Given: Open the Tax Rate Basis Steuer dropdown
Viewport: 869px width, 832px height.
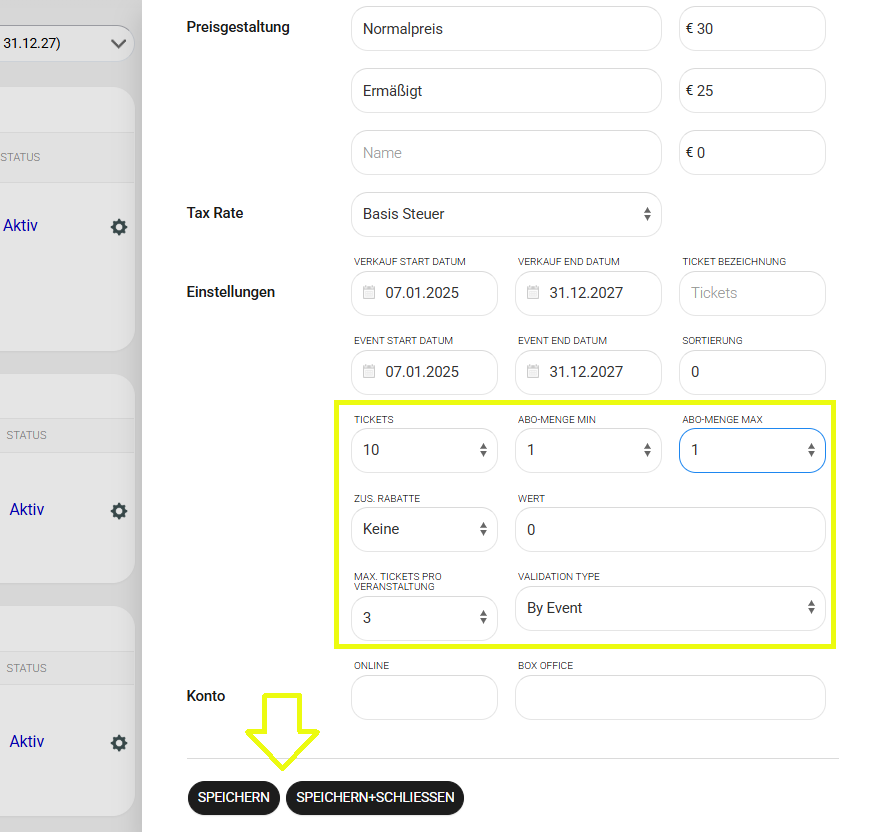Looking at the screenshot, I should (506, 214).
